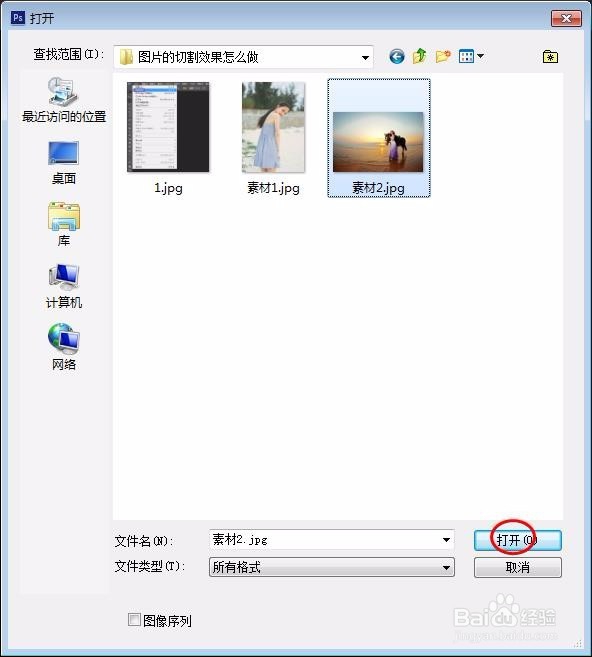This screenshot has width=592, height=657.
Task: Create a new folder
Action: [x=443, y=56]
